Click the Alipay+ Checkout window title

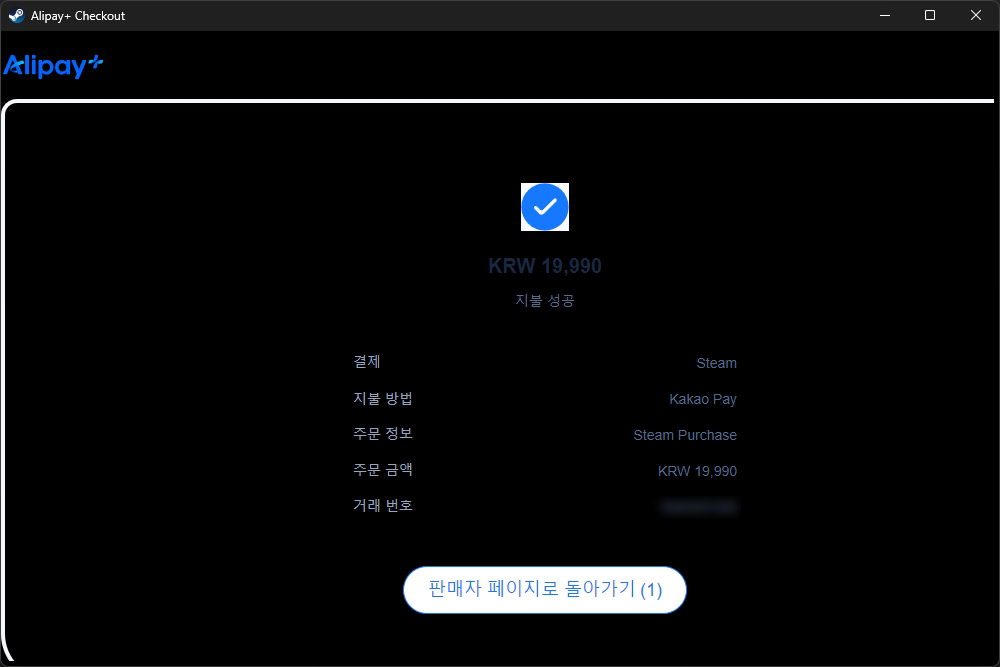78,16
